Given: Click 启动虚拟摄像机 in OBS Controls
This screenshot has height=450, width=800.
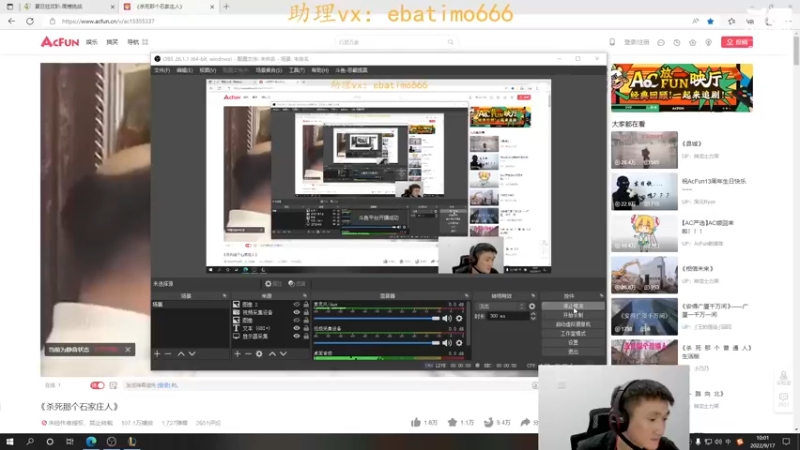Looking at the screenshot, I should (573, 324).
